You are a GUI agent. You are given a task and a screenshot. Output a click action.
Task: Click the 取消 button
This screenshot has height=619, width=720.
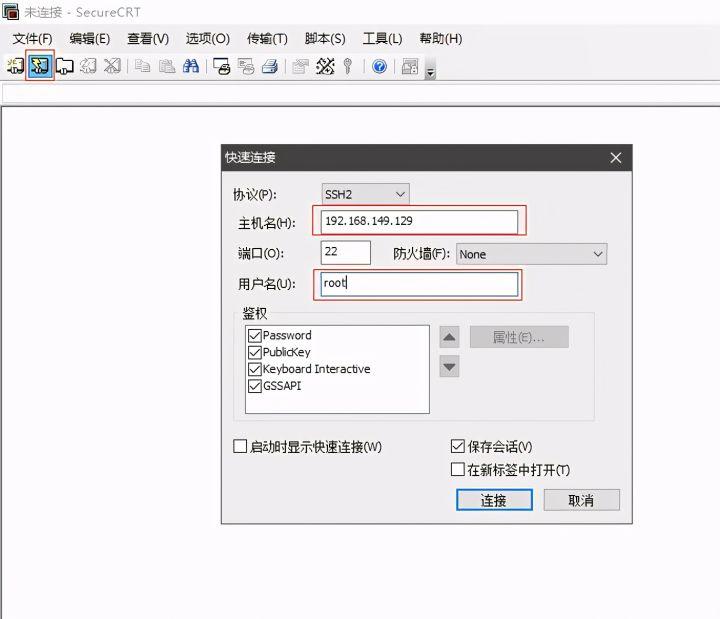tap(581, 500)
